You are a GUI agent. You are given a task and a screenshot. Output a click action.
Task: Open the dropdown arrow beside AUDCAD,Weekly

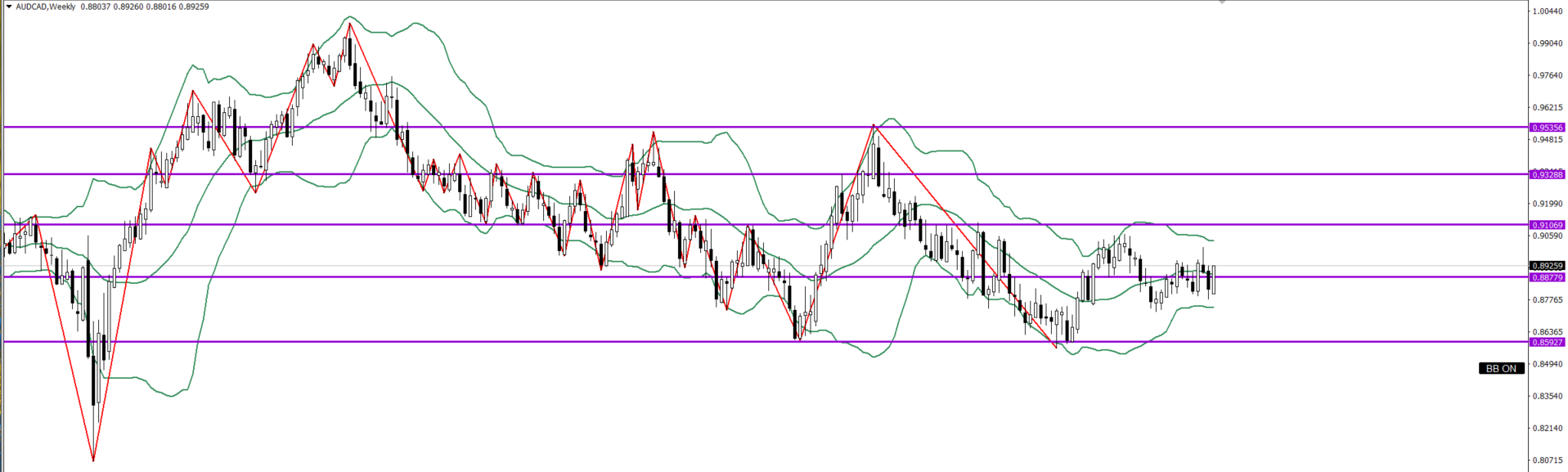8,7
